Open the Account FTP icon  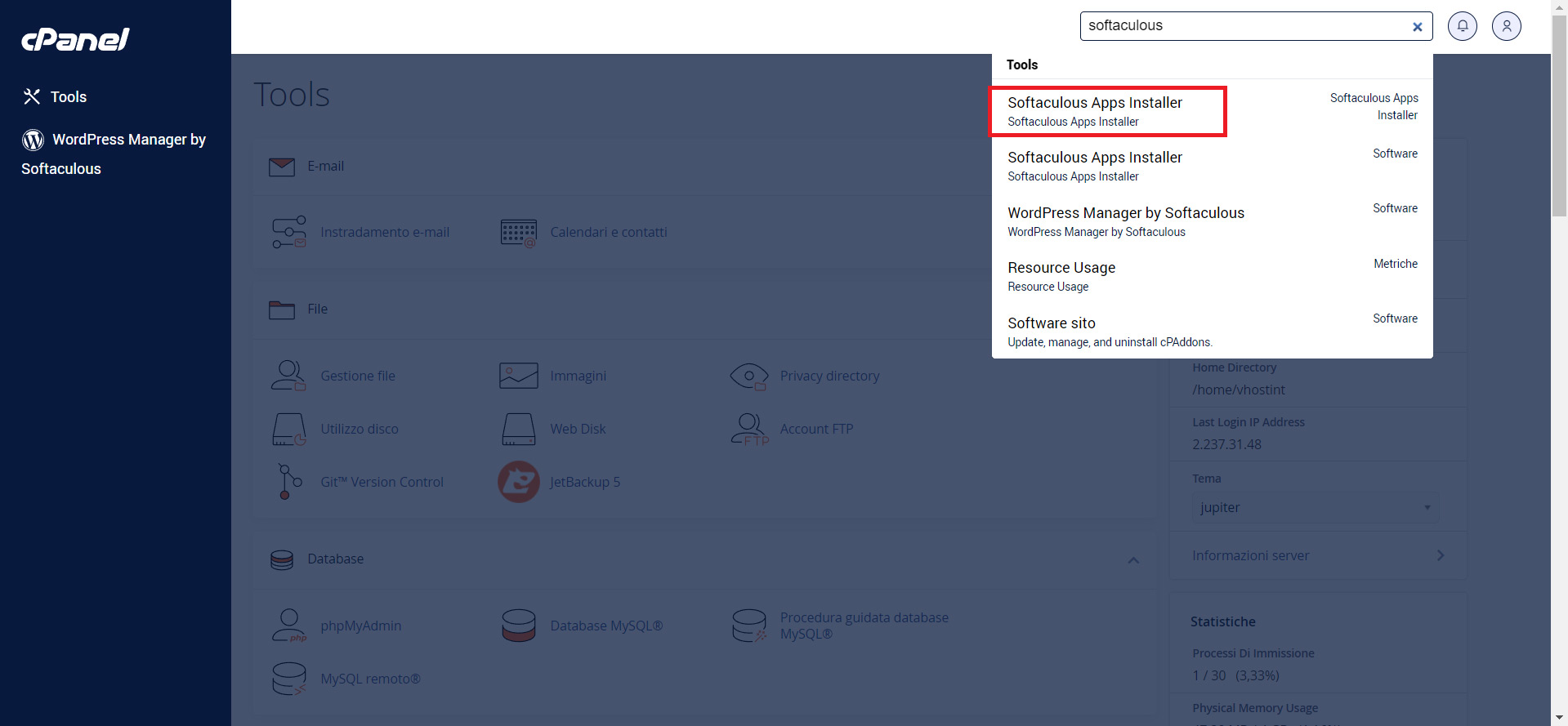pos(749,430)
